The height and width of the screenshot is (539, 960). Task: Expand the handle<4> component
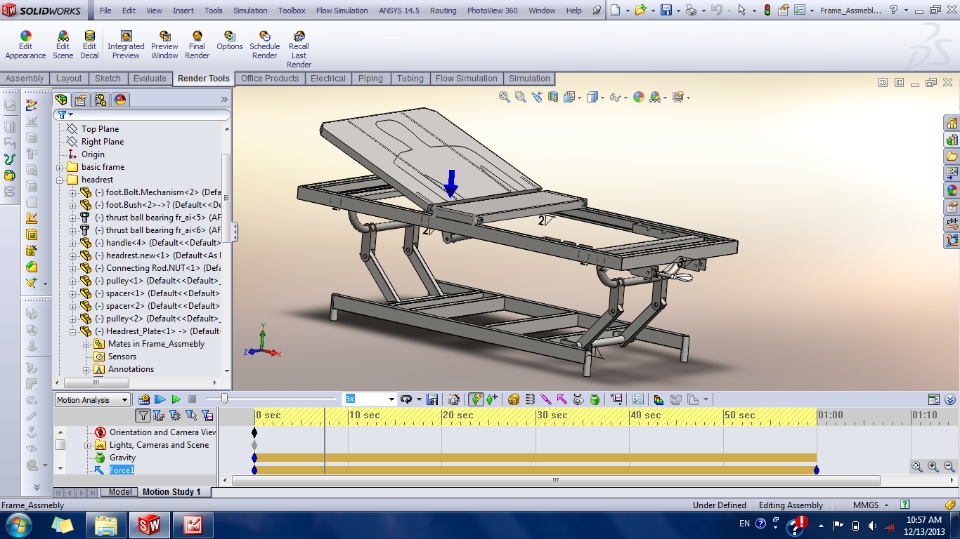click(x=72, y=243)
